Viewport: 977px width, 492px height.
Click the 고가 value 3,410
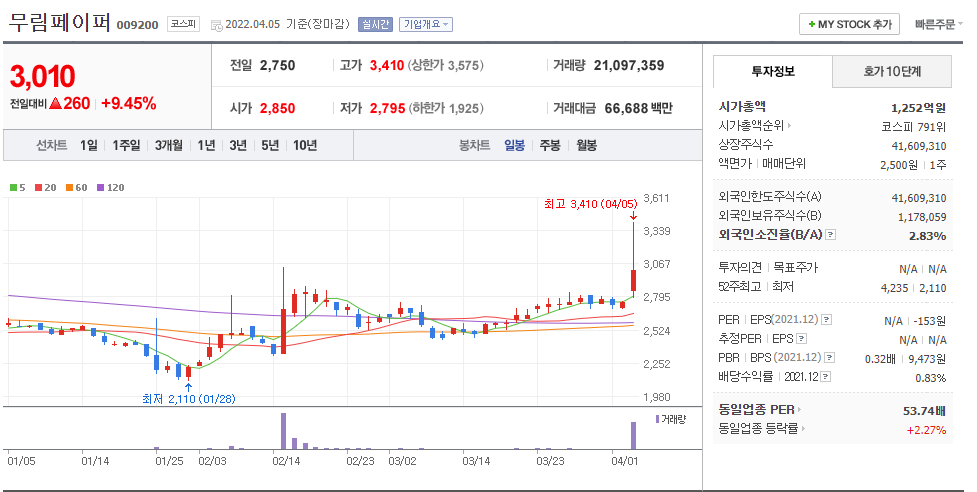(x=387, y=65)
